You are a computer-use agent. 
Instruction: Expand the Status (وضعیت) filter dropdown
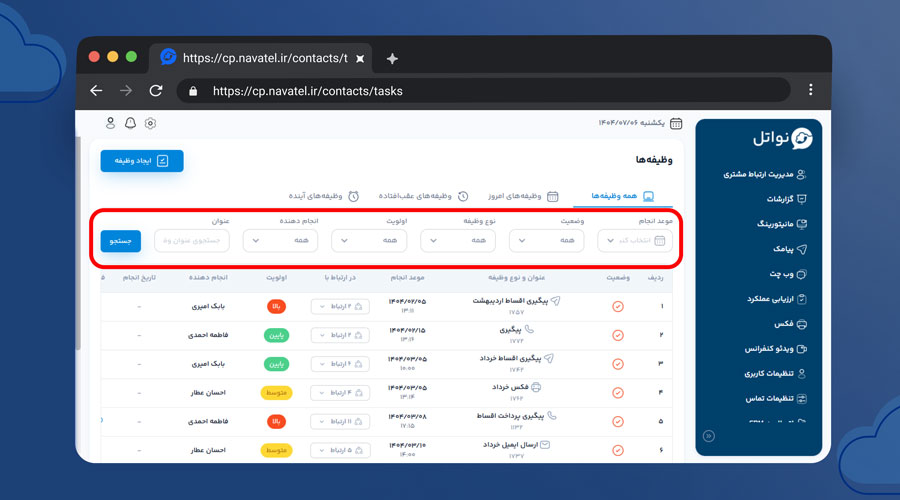tap(546, 240)
